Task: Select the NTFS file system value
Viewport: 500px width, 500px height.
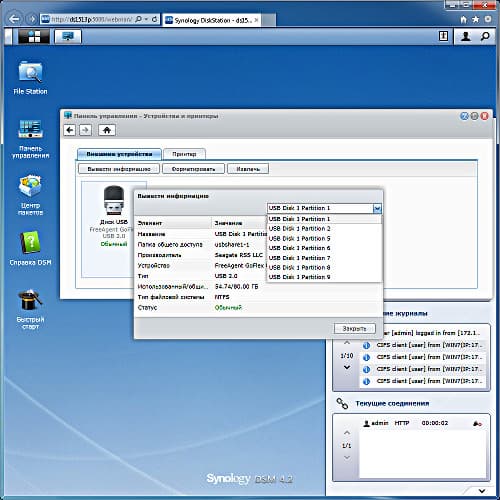Action: (x=222, y=297)
